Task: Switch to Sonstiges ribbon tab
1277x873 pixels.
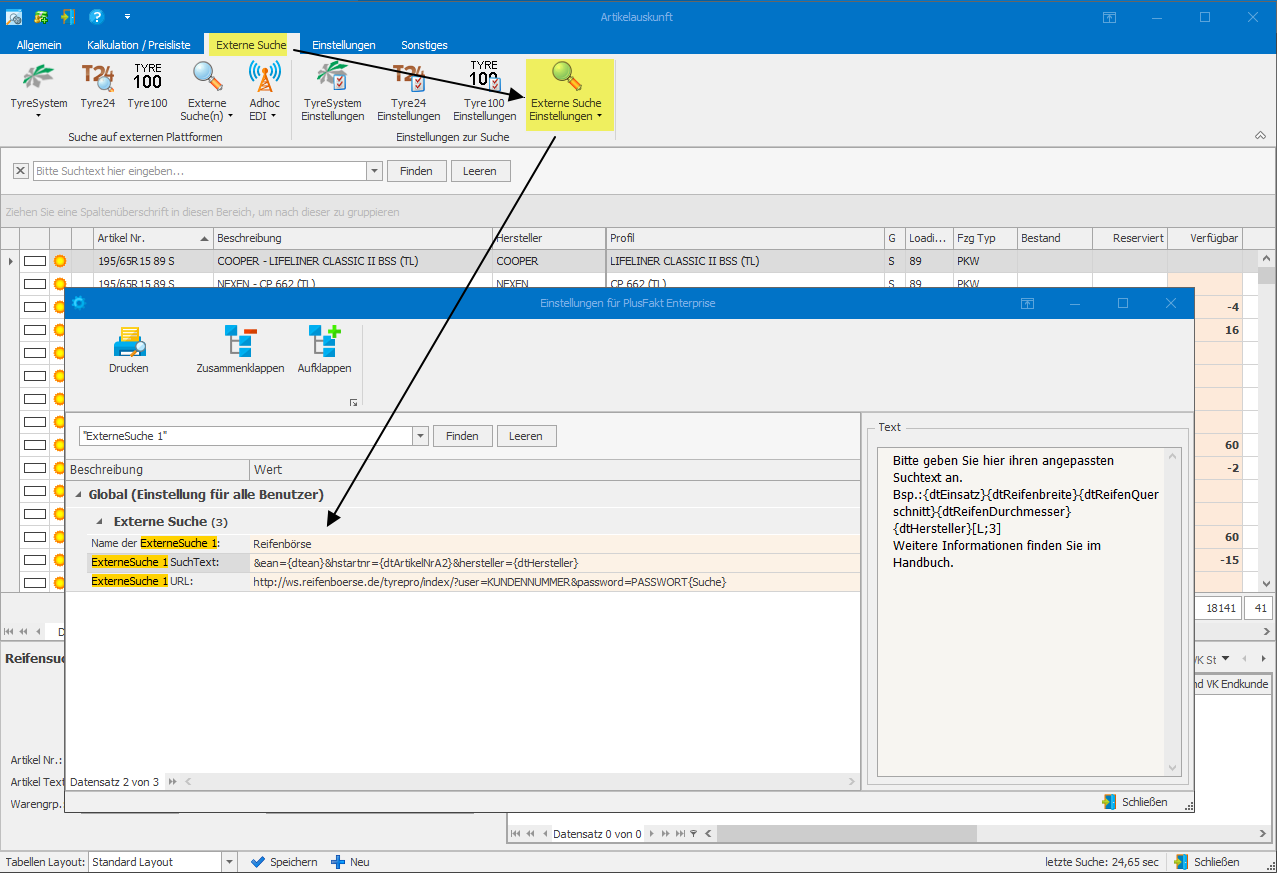Action: (x=424, y=45)
